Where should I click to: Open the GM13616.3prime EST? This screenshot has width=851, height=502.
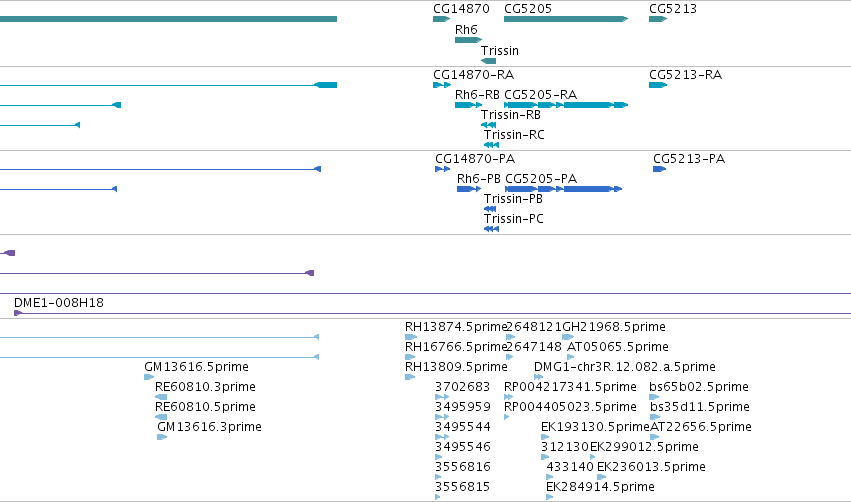pyautogui.click(x=162, y=437)
